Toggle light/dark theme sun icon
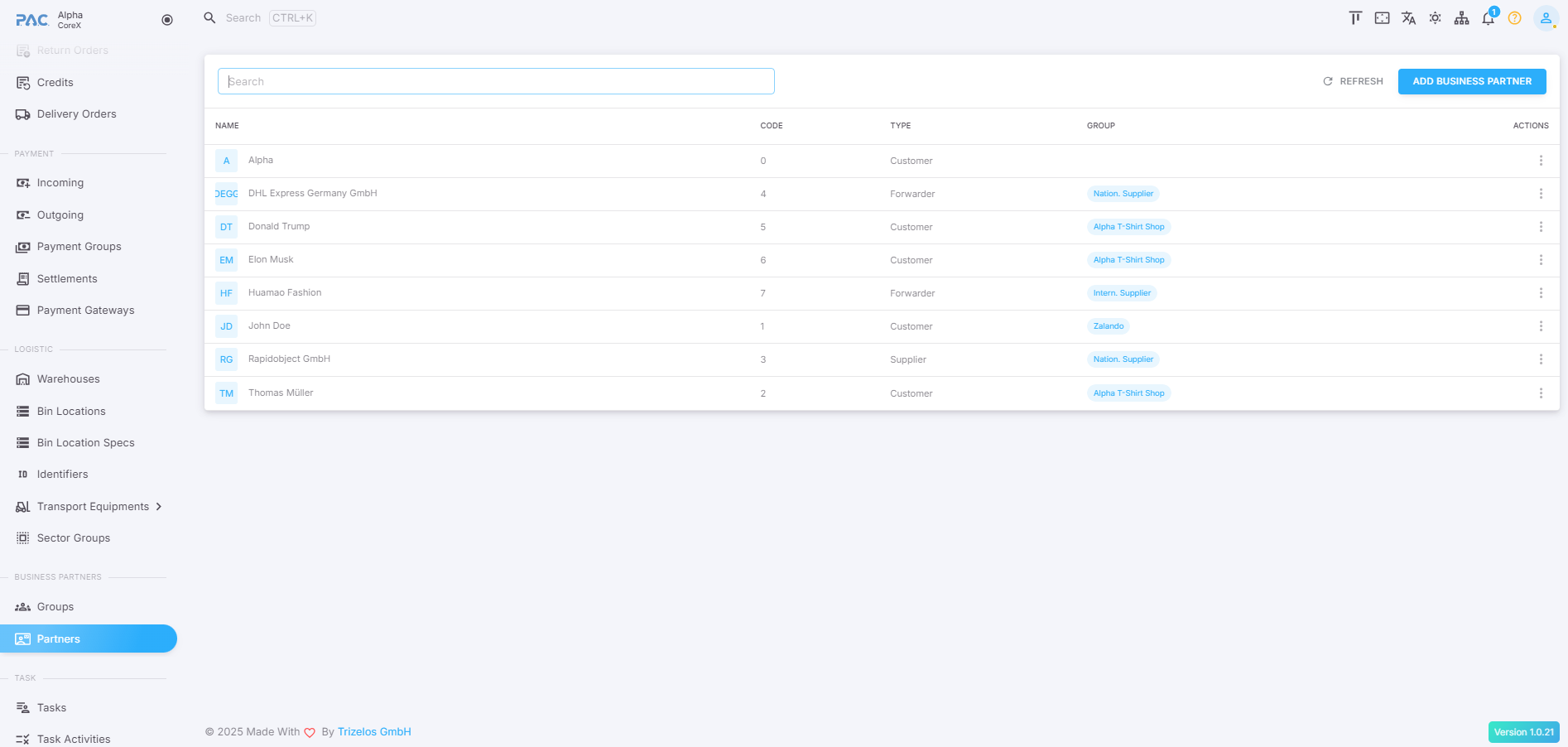This screenshot has width=1568, height=747. click(1435, 18)
